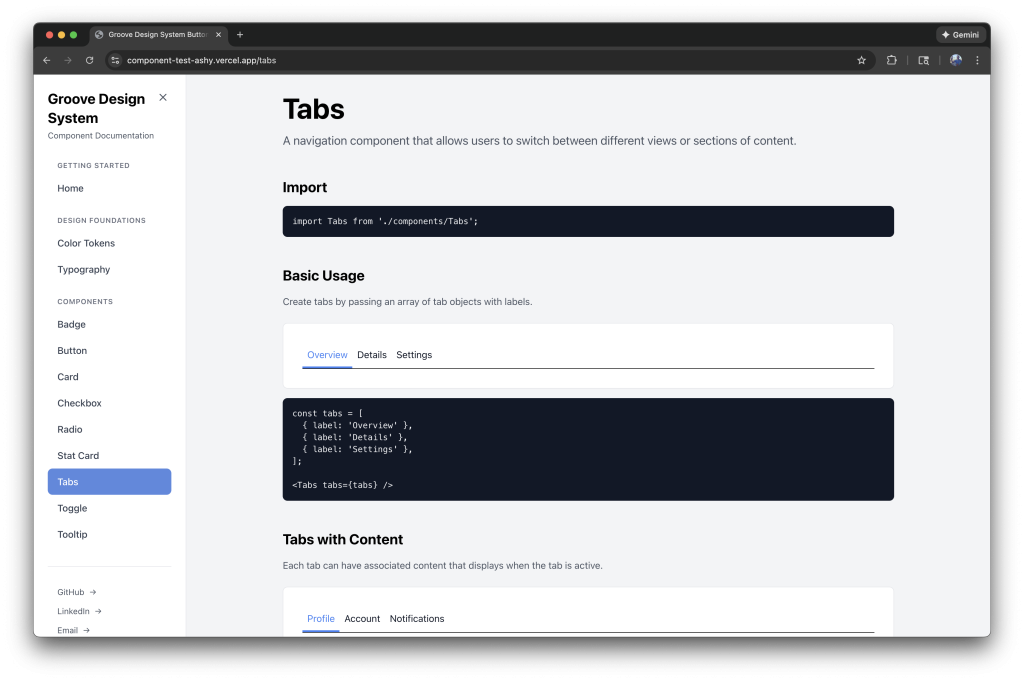Image resolution: width=1024 pixels, height=681 pixels.
Task: Bookmark this page with the star icon
Action: [x=861, y=60]
